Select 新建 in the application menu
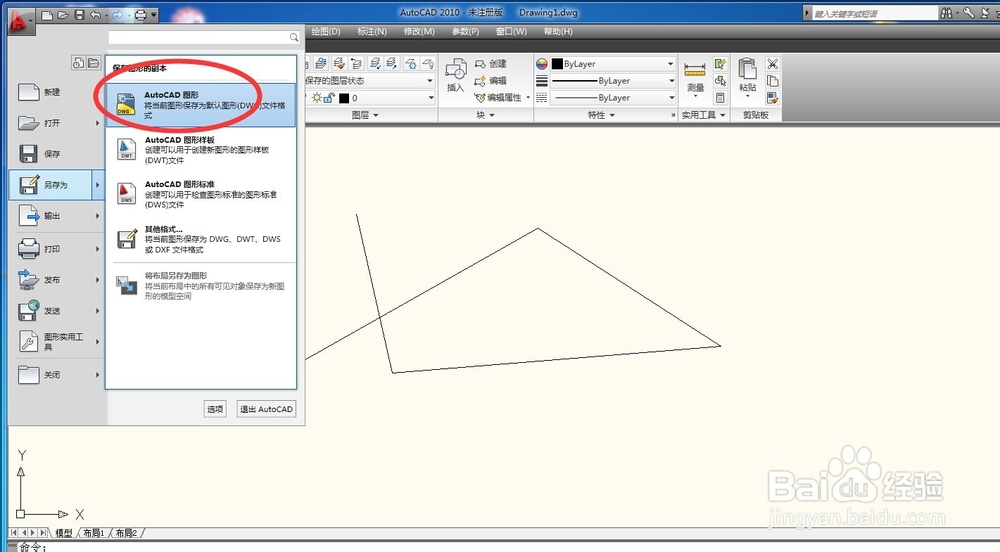This screenshot has height=552, width=1000. click(56, 92)
